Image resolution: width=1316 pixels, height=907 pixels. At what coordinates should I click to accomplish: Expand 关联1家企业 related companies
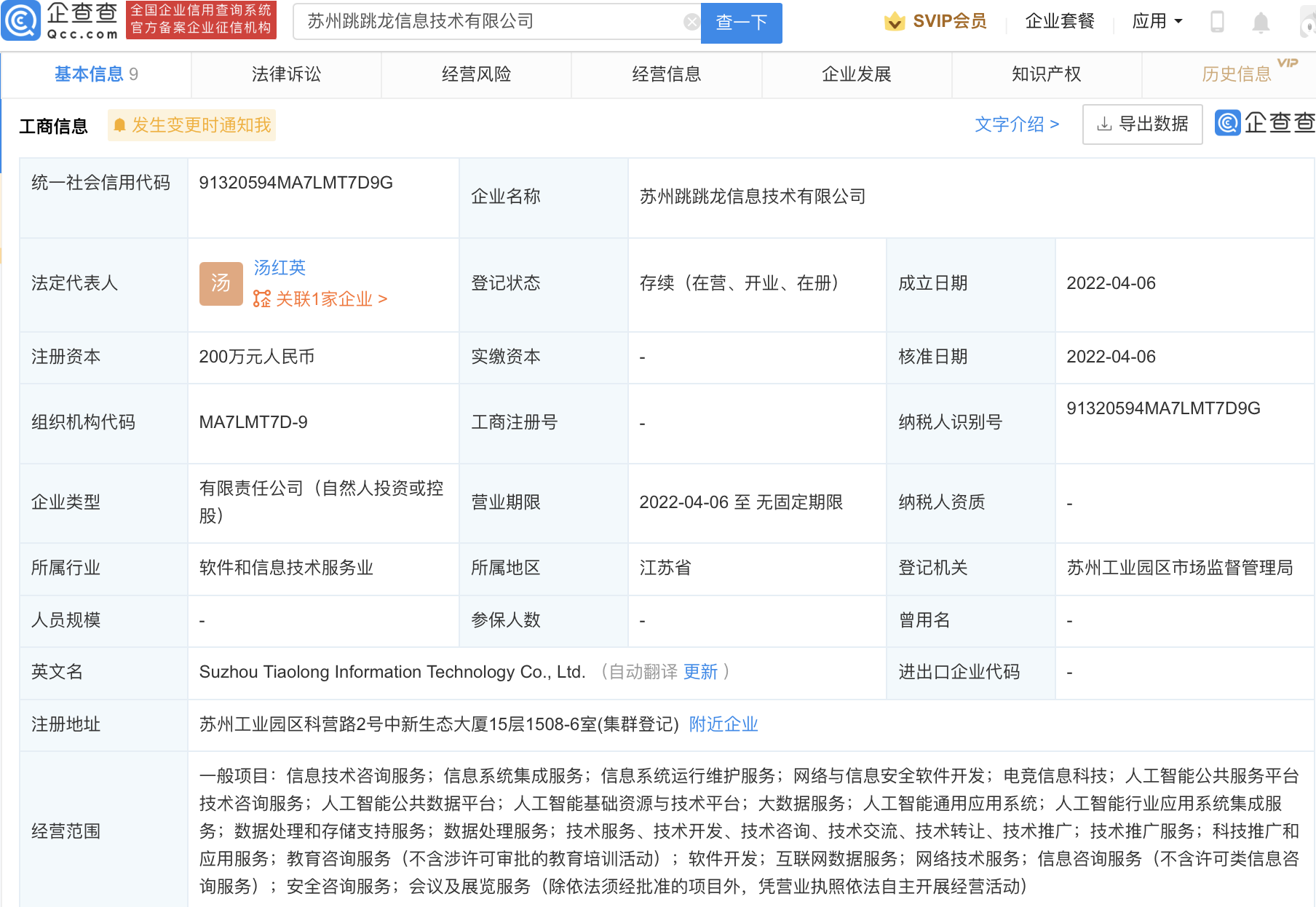click(x=328, y=299)
